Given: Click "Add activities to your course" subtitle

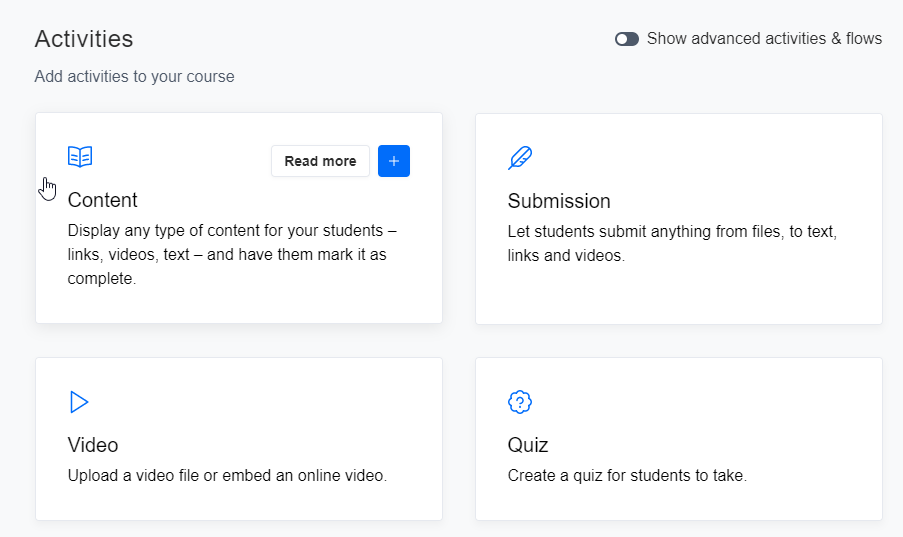Looking at the screenshot, I should [x=135, y=77].
